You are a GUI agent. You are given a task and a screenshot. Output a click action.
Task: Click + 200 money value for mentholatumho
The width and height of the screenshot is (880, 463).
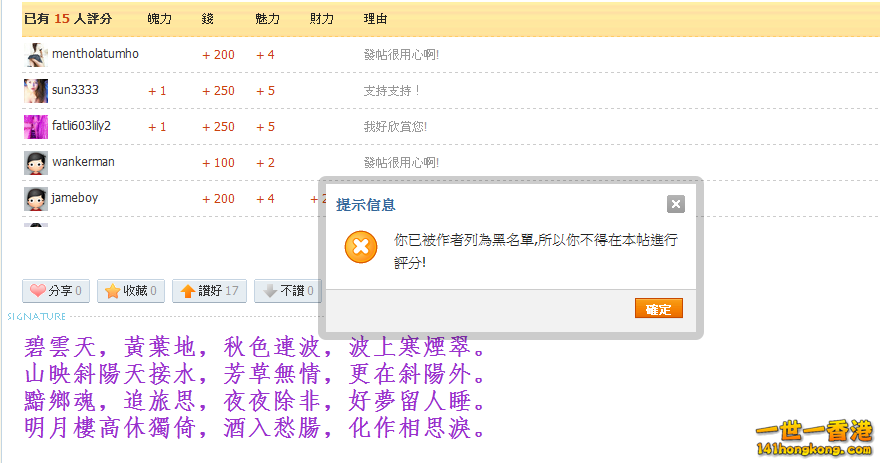[x=218, y=54]
